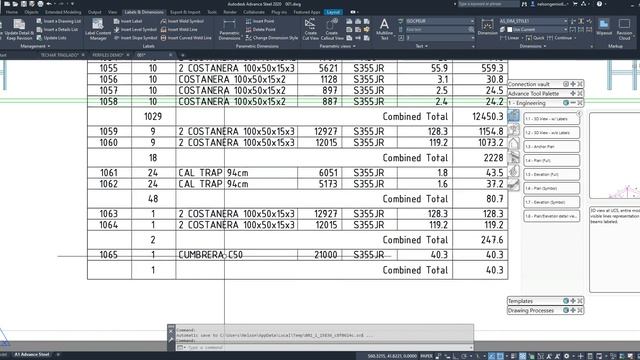Select first category icon in Engineering palette
Viewport: 640px width, 360px height.
513,116
